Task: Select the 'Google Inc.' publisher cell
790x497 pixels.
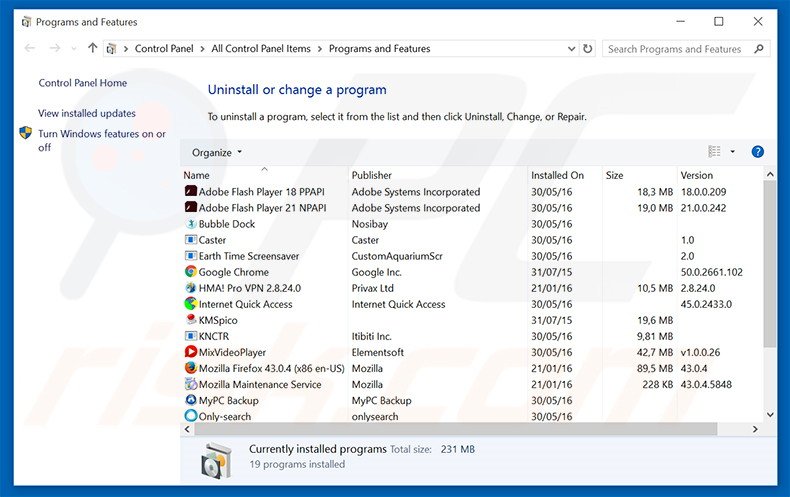Action: (x=376, y=272)
